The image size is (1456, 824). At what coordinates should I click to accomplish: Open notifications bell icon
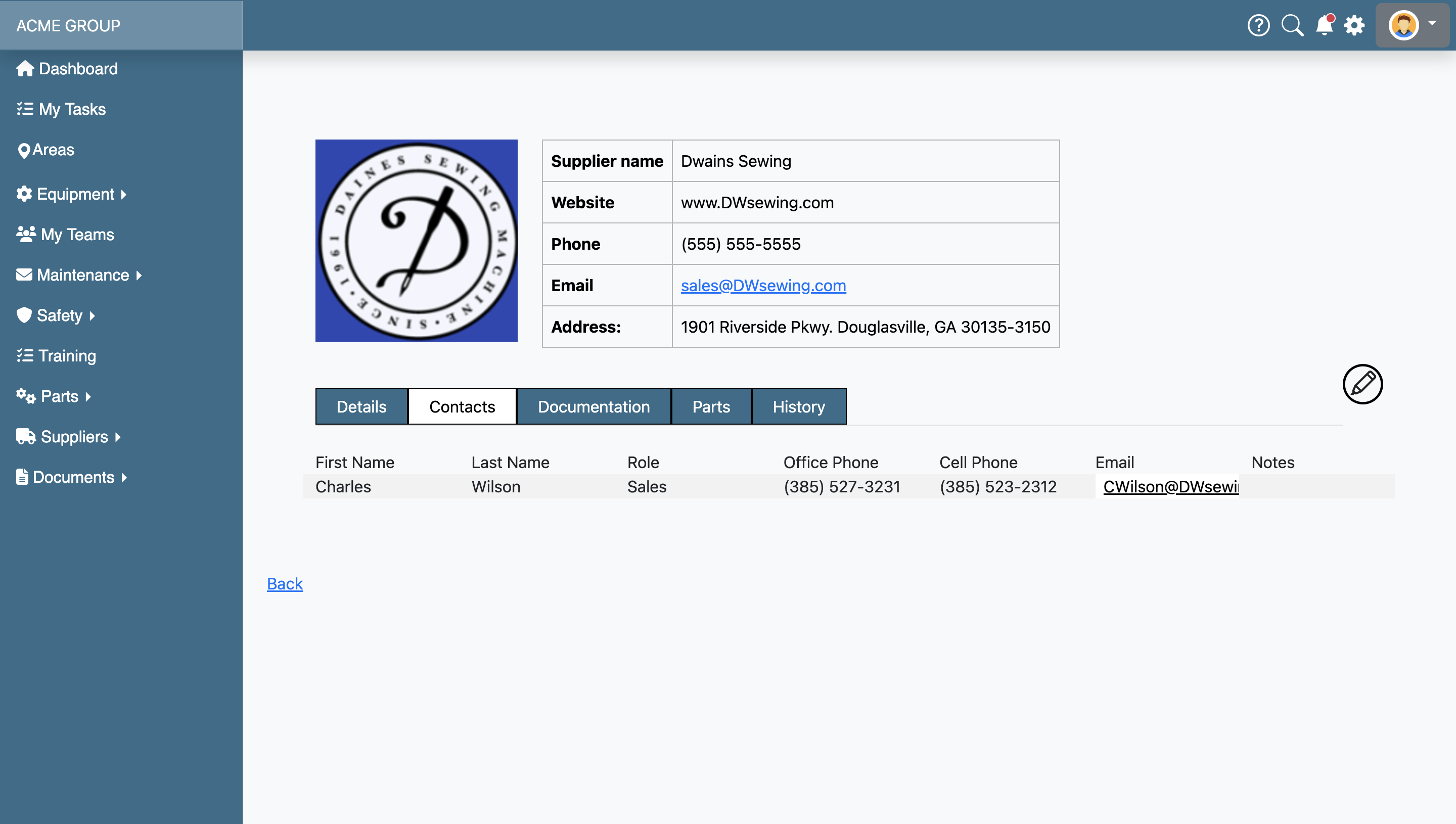1324,25
